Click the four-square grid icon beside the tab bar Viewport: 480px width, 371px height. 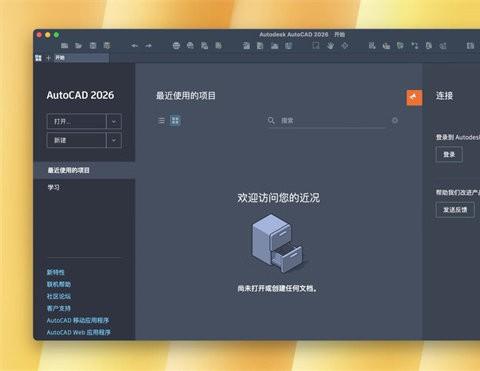38,58
